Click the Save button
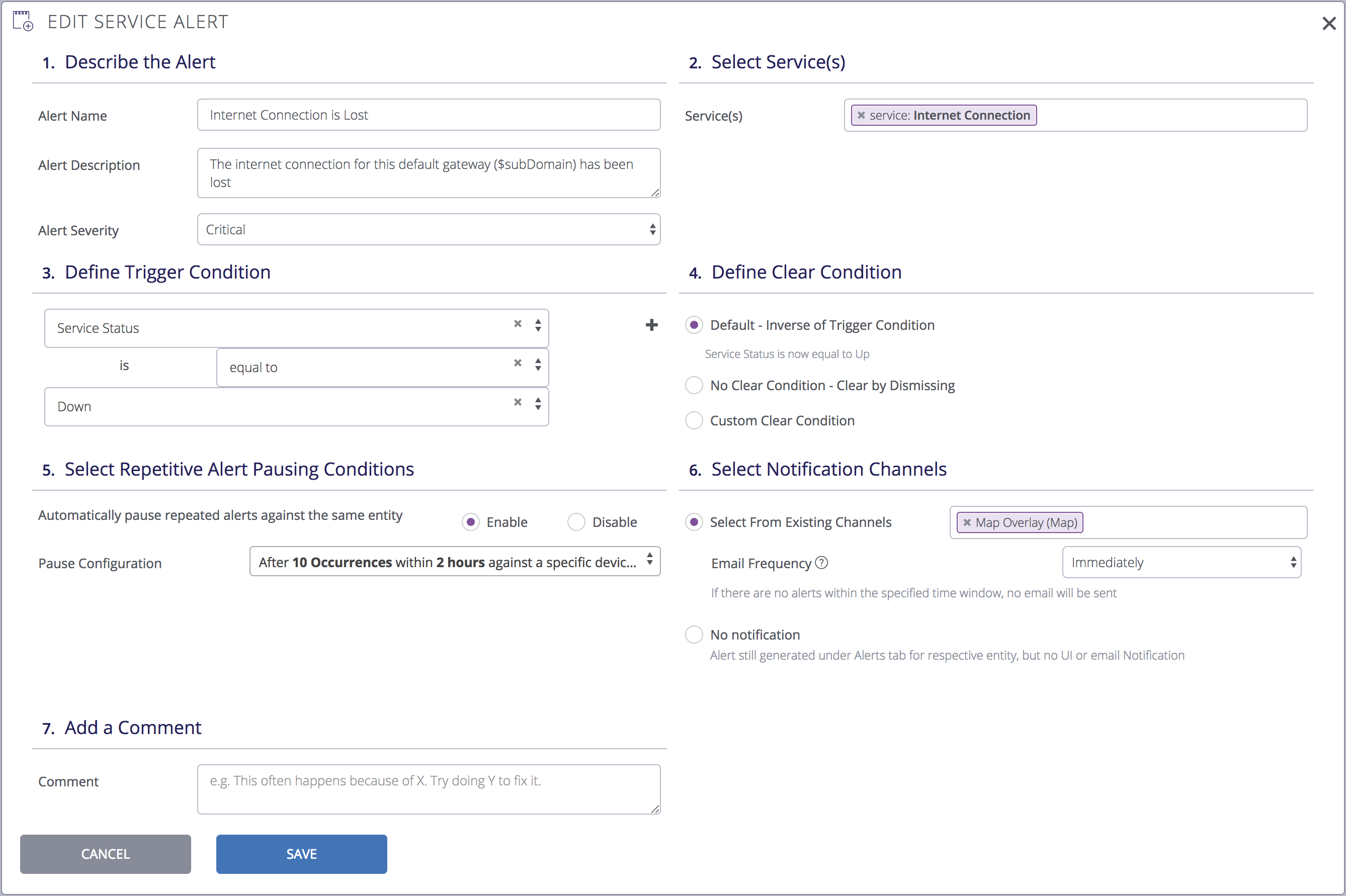Viewport: 1346px width, 896px height. click(301, 854)
